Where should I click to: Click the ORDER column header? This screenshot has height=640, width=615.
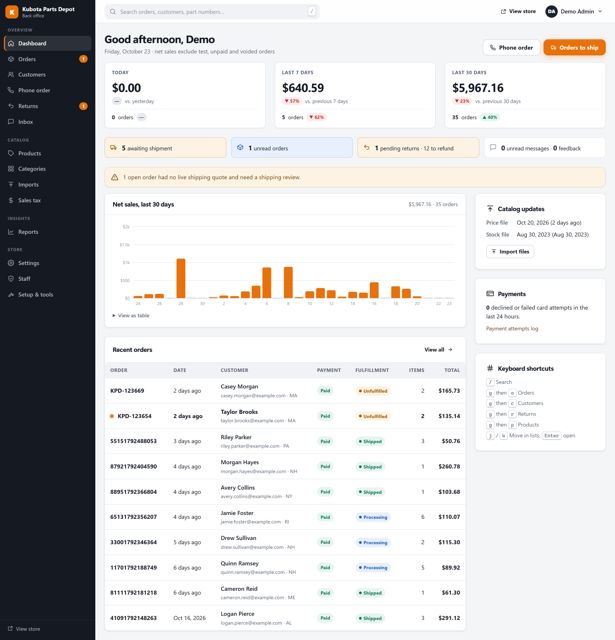[119, 370]
